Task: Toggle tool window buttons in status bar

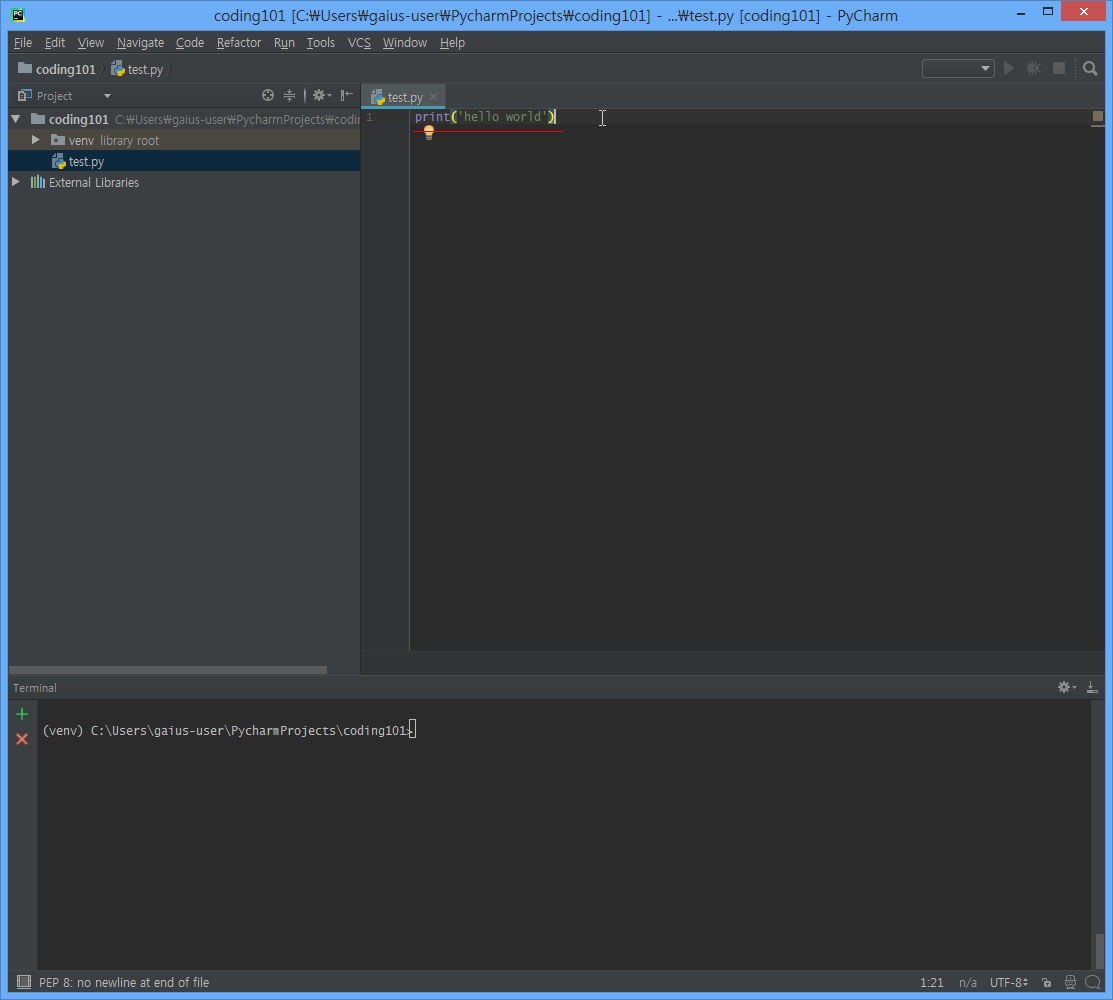Action: 23,982
